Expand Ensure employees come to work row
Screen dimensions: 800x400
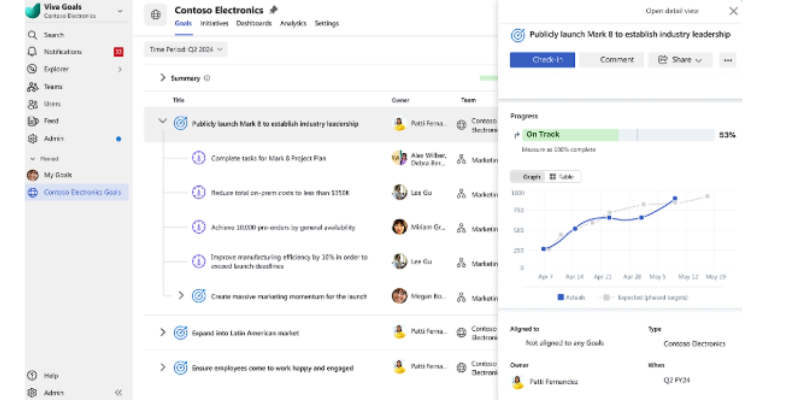tap(163, 367)
